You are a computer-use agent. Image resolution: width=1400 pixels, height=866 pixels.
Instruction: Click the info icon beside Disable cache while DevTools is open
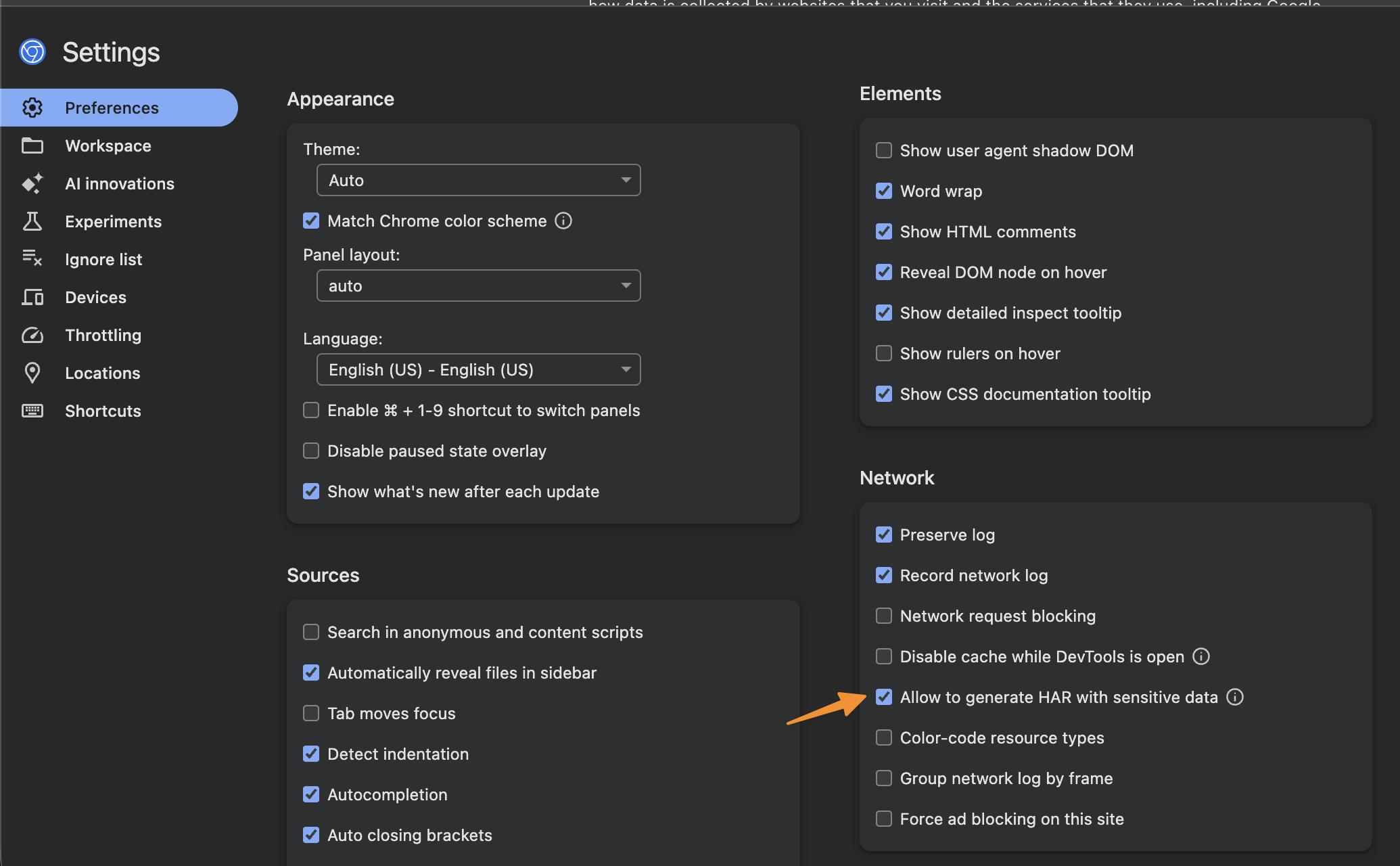(x=1201, y=656)
